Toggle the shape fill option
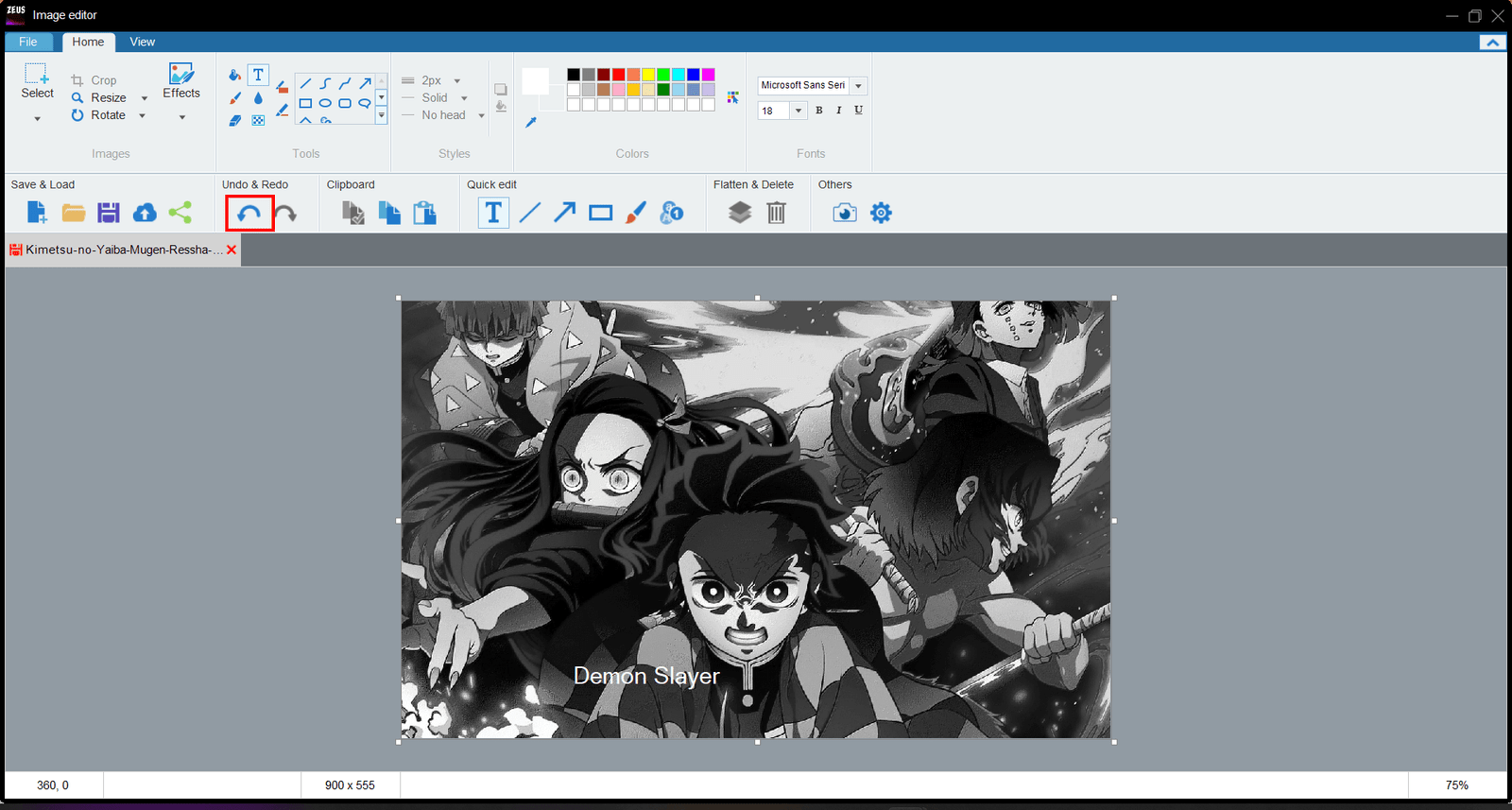 tap(501, 108)
